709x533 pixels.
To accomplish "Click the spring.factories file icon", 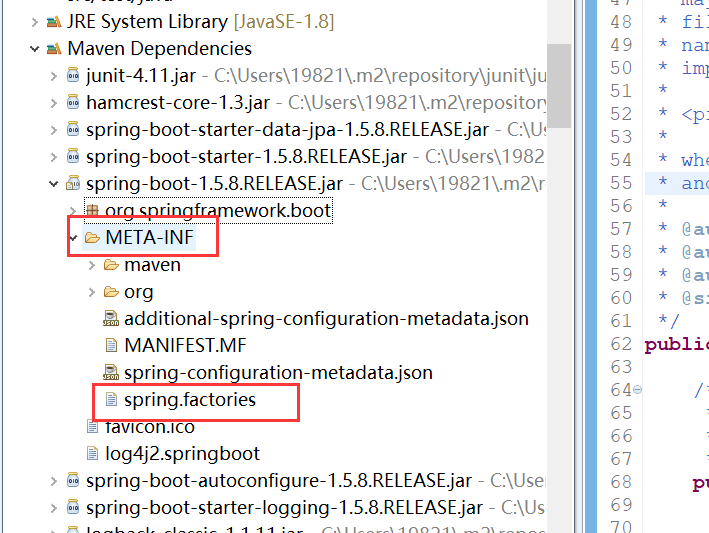I will (x=111, y=399).
